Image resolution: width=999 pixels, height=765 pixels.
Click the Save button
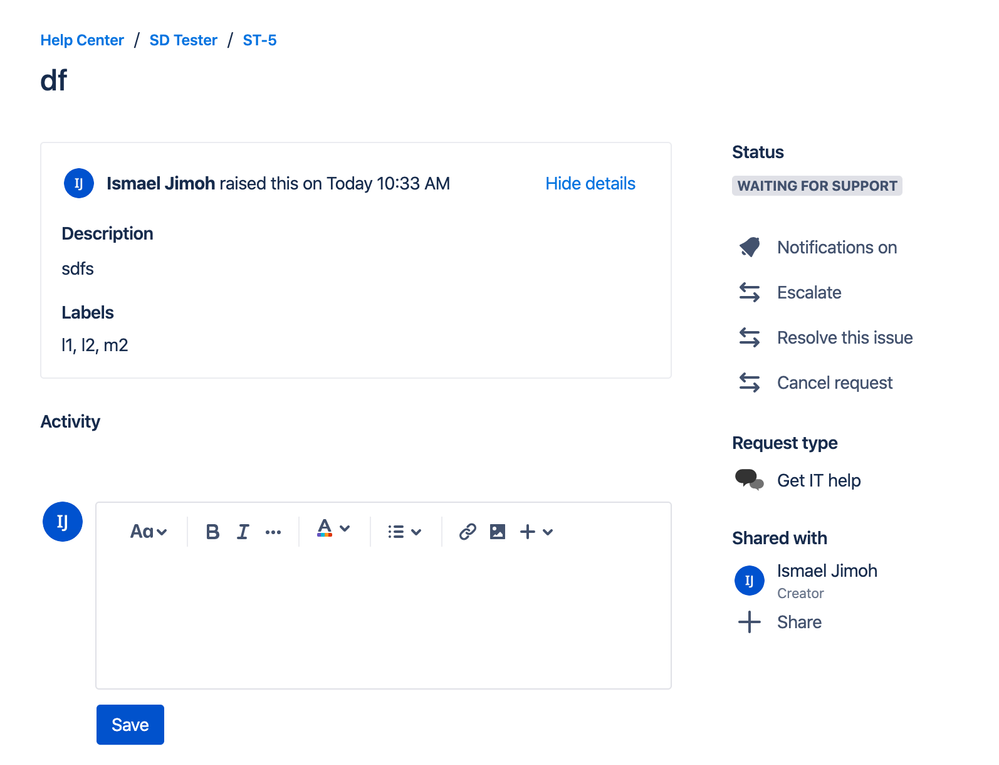point(130,724)
